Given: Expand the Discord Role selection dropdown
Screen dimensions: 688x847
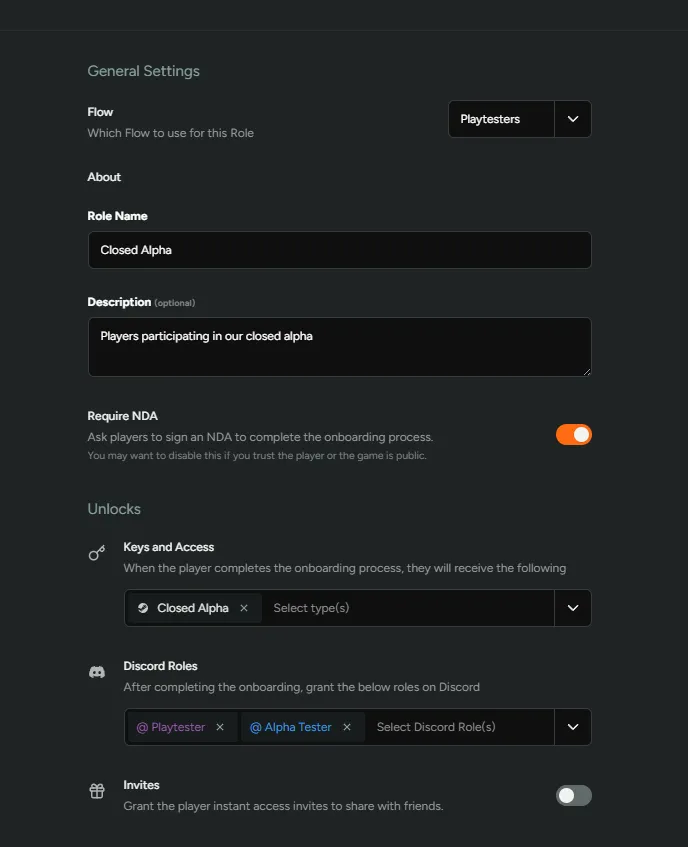Looking at the screenshot, I should click(573, 727).
